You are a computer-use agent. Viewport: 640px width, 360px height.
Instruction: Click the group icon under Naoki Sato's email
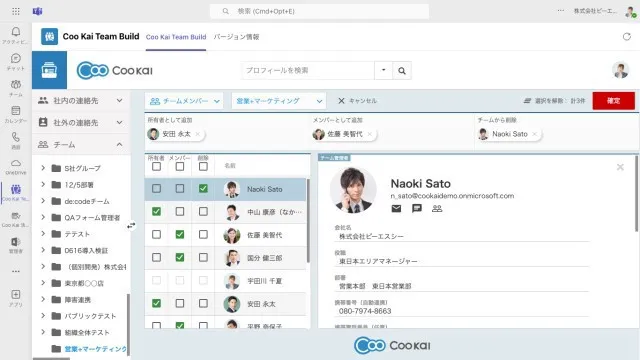[x=437, y=209]
